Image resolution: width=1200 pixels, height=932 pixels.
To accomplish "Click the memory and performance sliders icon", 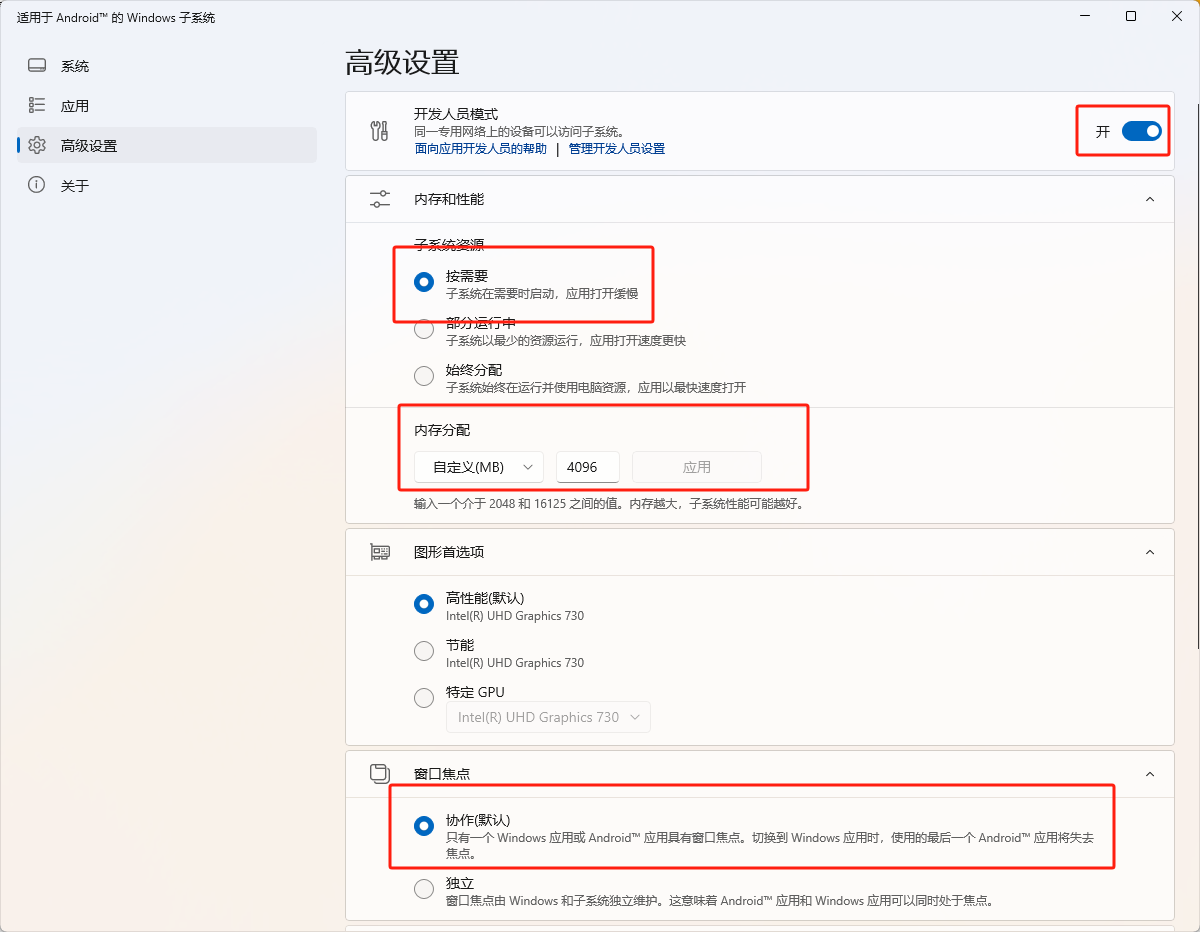I will pyautogui.click(x=380, y=199).
